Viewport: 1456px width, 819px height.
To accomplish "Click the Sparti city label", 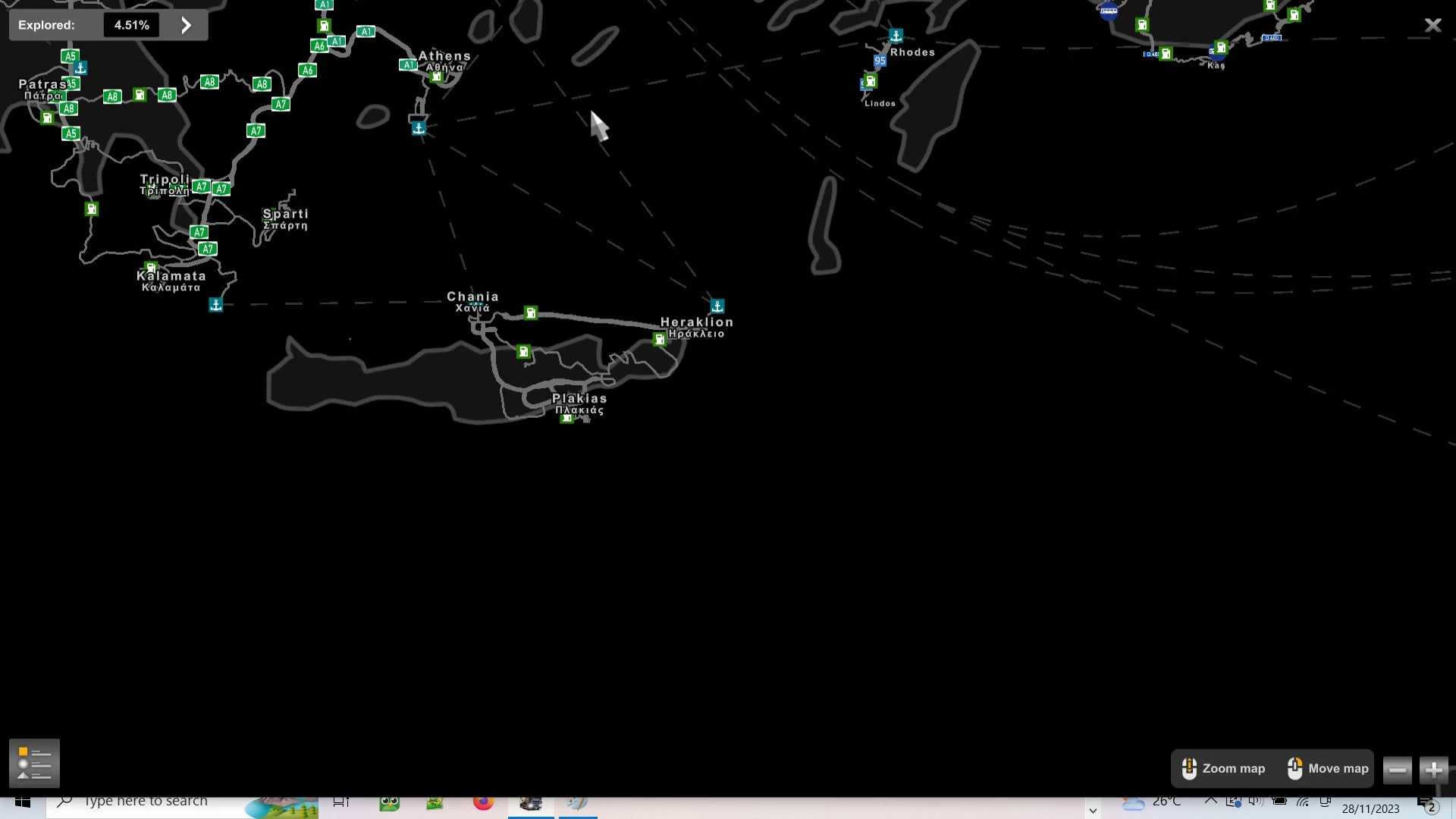I will point(285,215).
